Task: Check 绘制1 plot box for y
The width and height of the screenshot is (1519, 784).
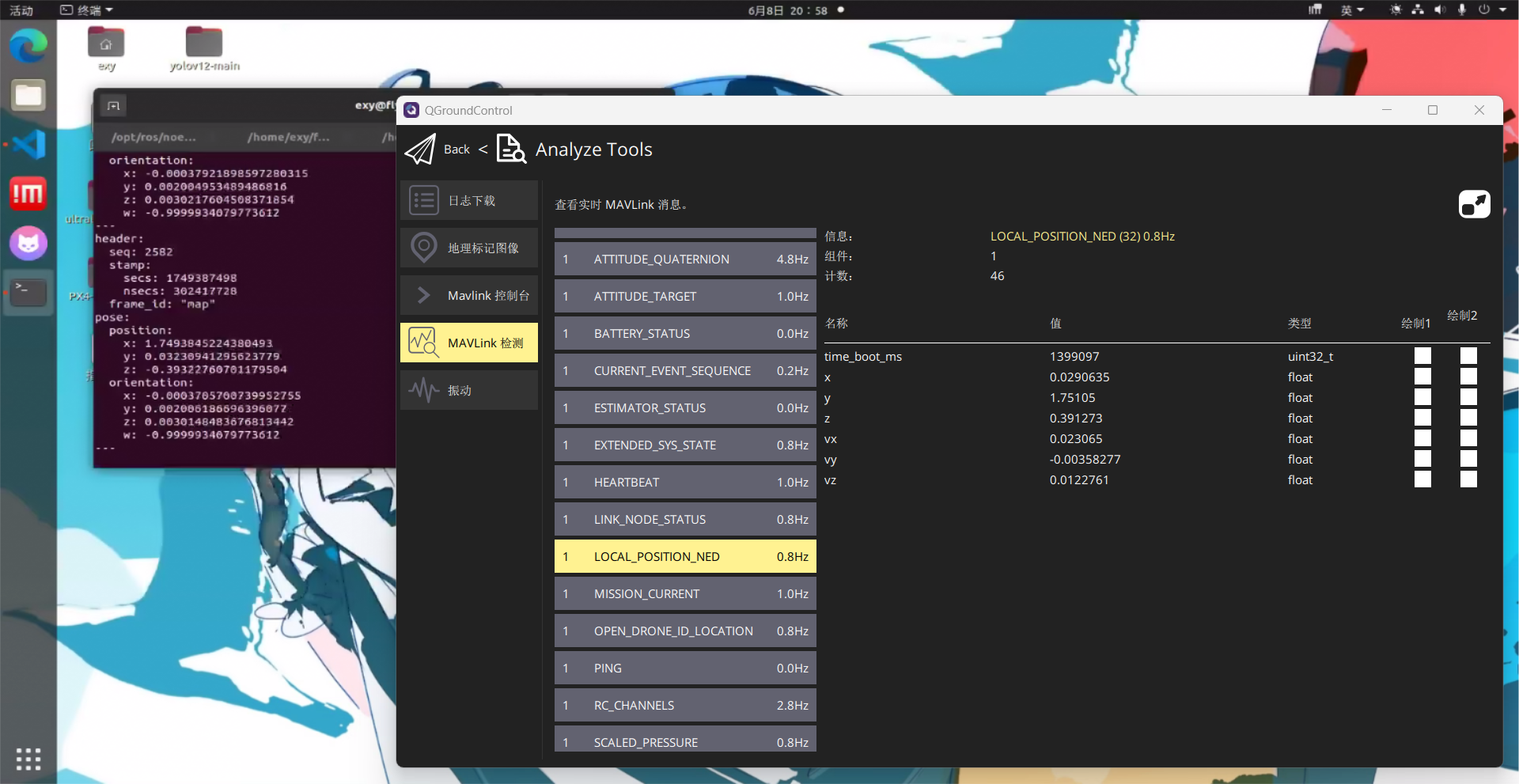Action: 1422,397
